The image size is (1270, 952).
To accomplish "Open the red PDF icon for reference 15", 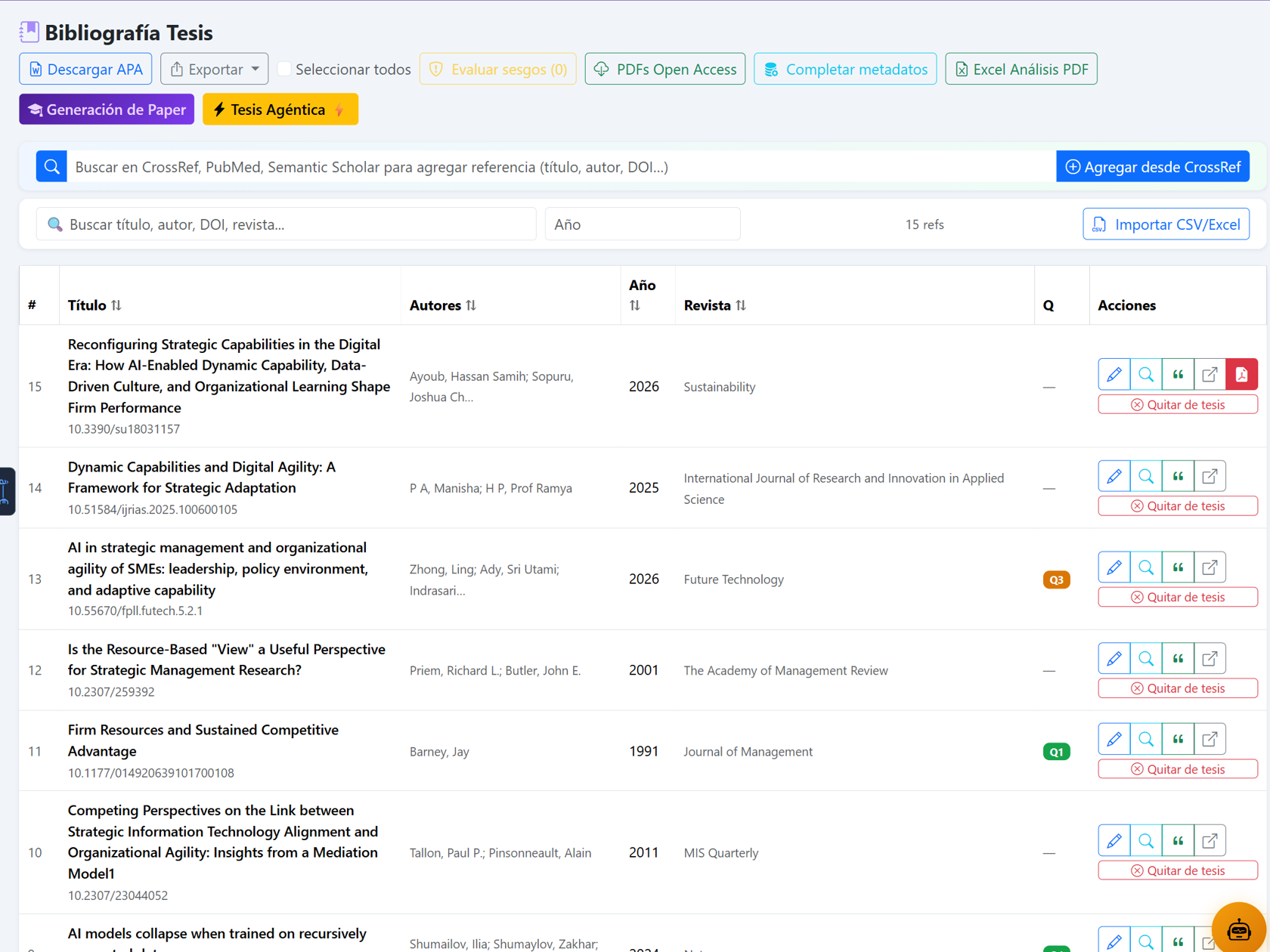I will coord(1241,374).
